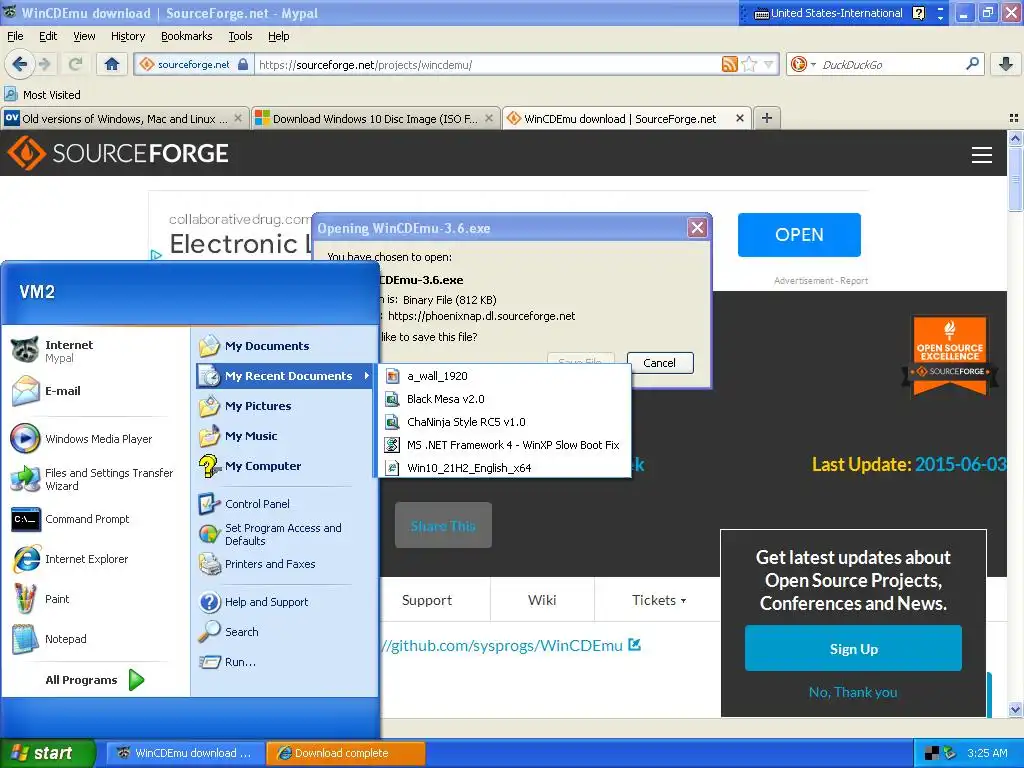
Task: Bookmark this page with the star icon
Action: [x=750, y=64]
